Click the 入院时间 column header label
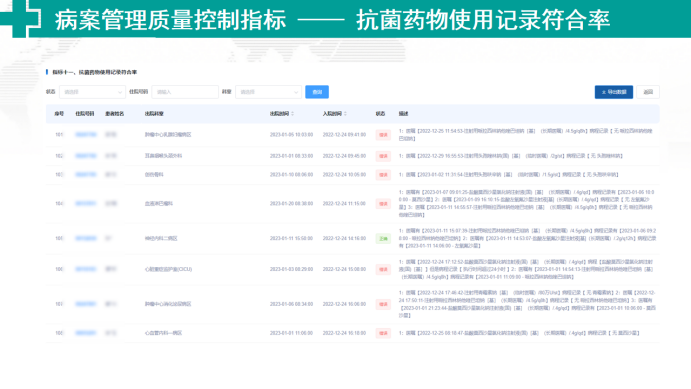This screenshot has height=389, width=691. point(332,114)
